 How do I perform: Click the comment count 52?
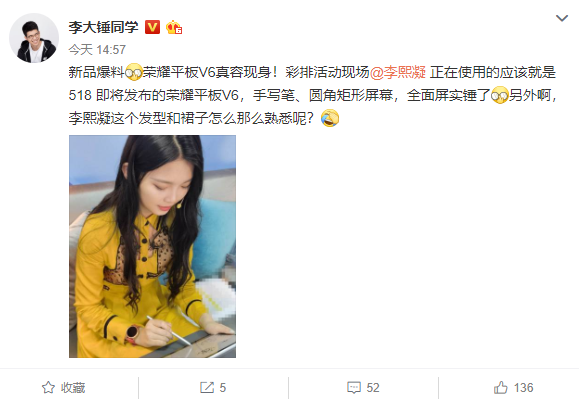point(373,388)
